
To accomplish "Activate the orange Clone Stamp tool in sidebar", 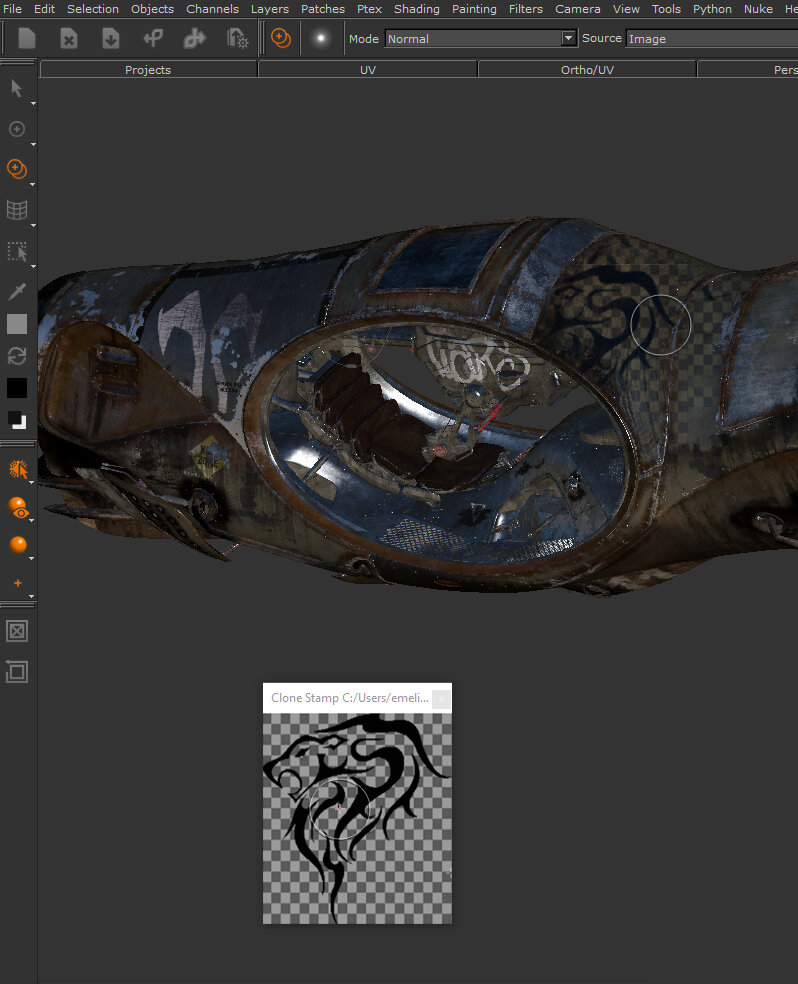I will [17, 169].
